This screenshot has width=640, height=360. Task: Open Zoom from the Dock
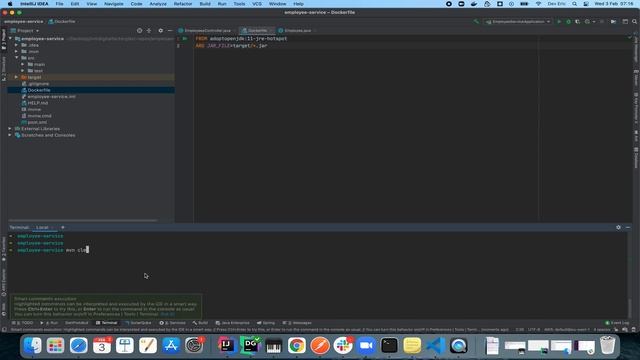(366, 345)
